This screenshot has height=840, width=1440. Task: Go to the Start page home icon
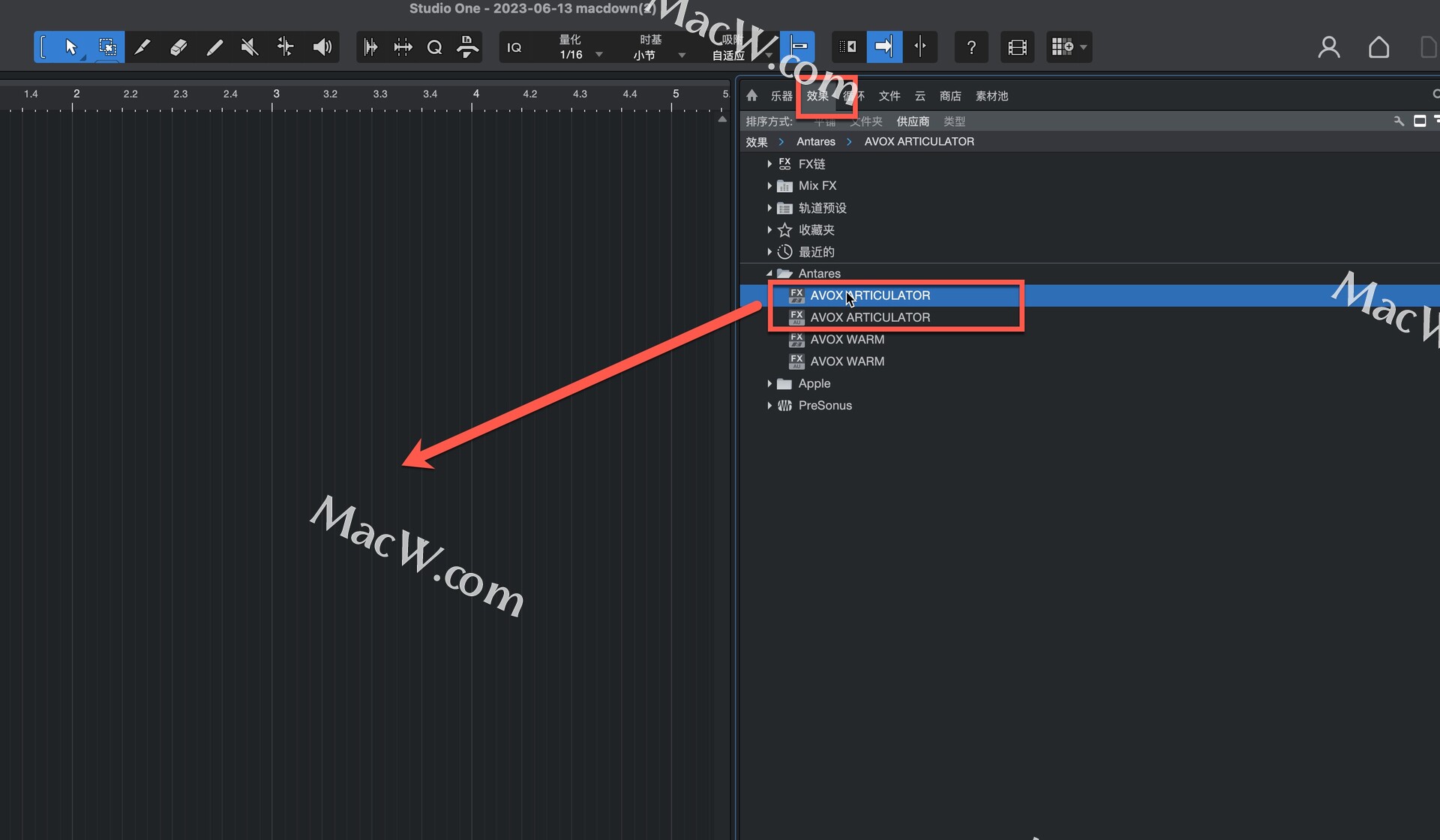pyautogui.click(x=1378, y=47)
